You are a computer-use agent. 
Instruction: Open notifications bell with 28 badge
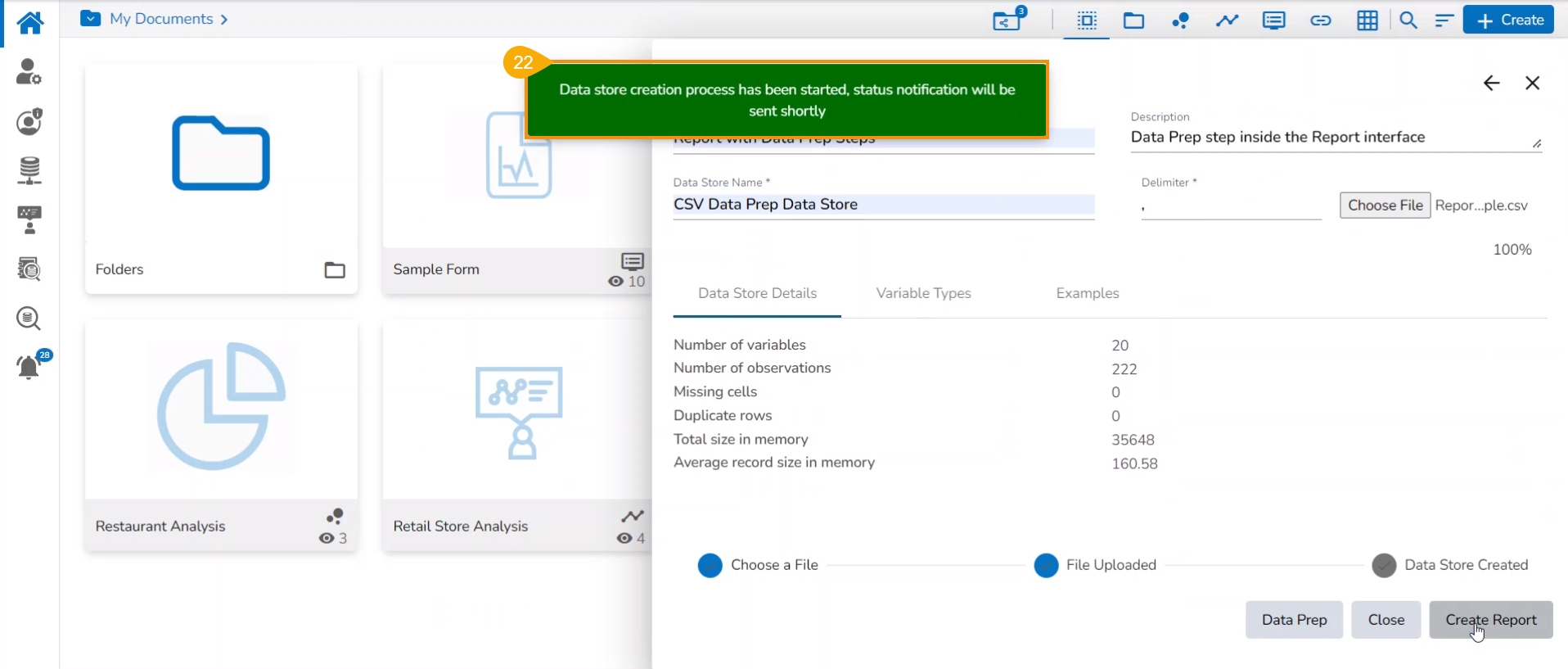tap(29, 367)
